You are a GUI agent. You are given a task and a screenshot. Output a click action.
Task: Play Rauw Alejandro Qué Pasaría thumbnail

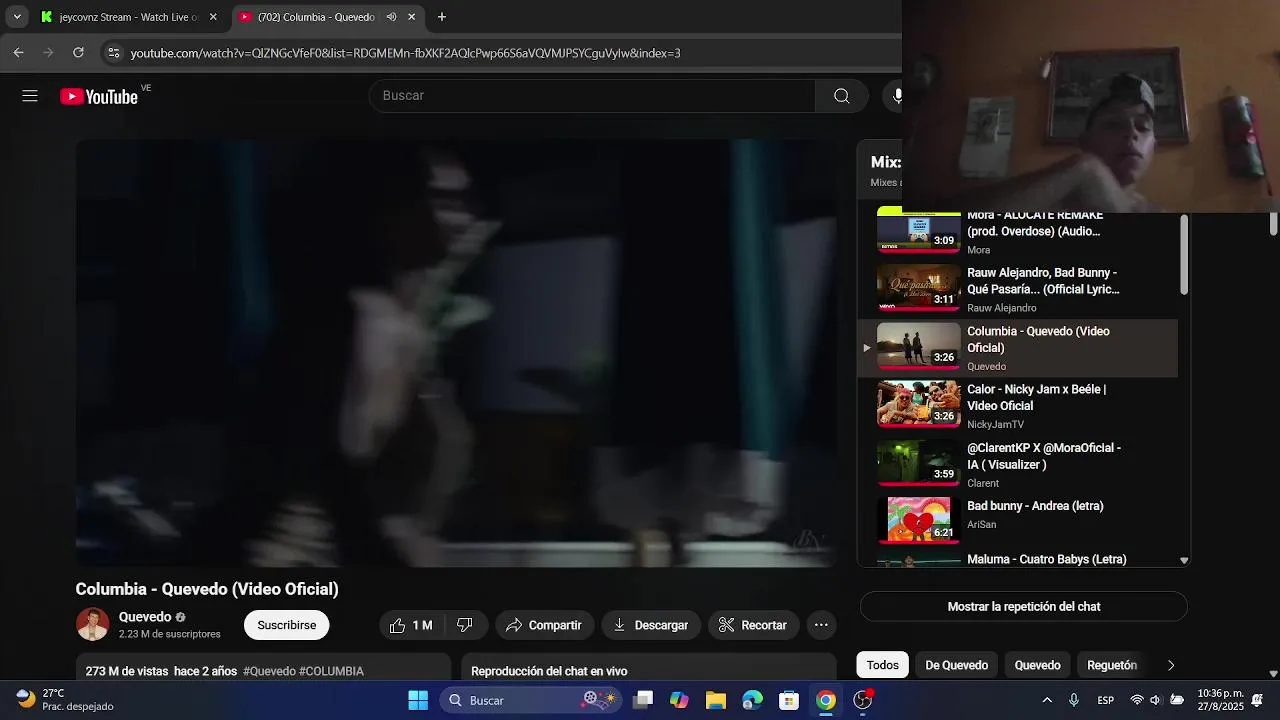[x=919, y=288]
